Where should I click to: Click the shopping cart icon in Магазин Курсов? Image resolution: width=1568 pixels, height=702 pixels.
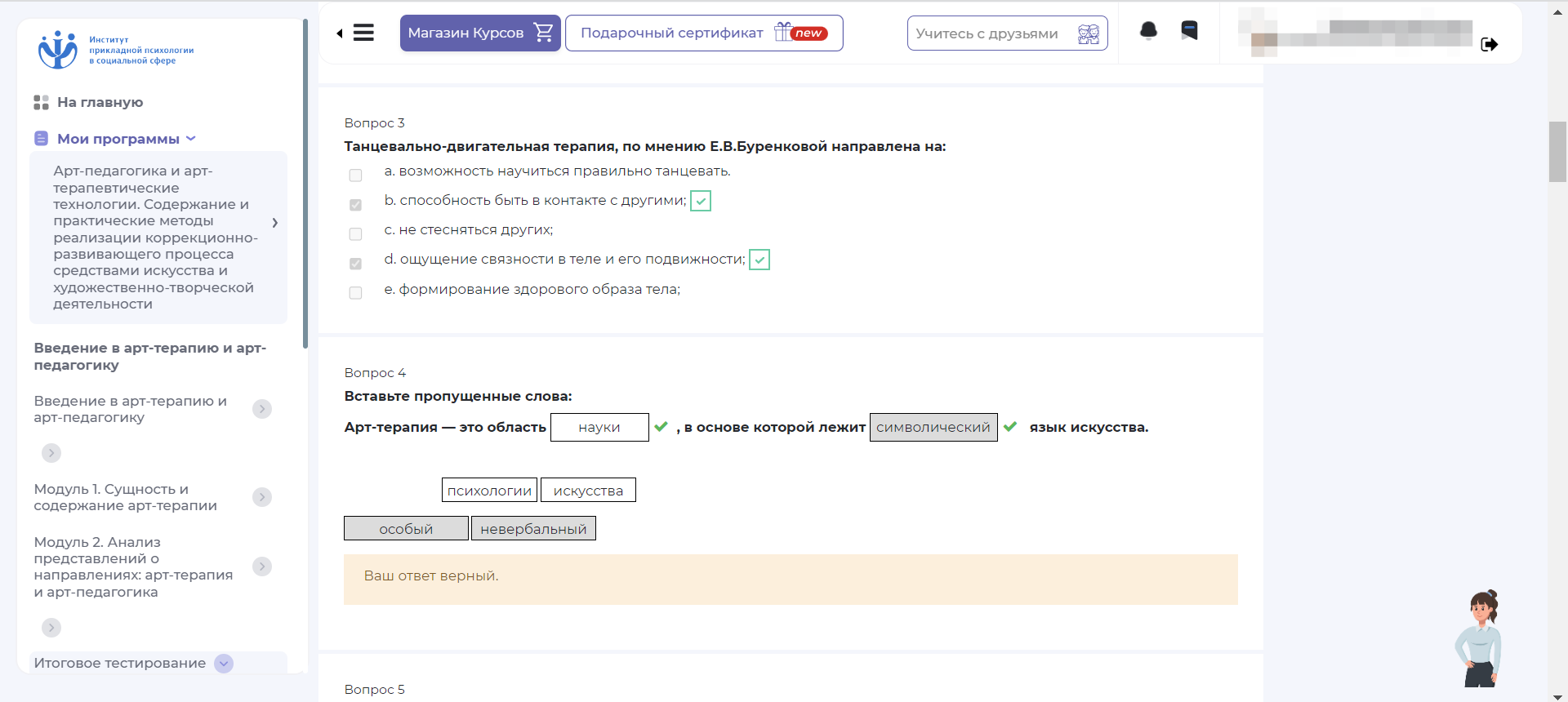(543, 33)
